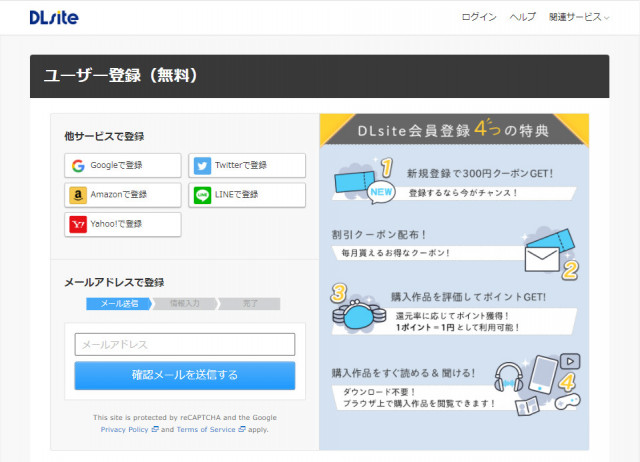Select the 情報入力 step tab
The image size is (640, 462).
coord(185,304)
